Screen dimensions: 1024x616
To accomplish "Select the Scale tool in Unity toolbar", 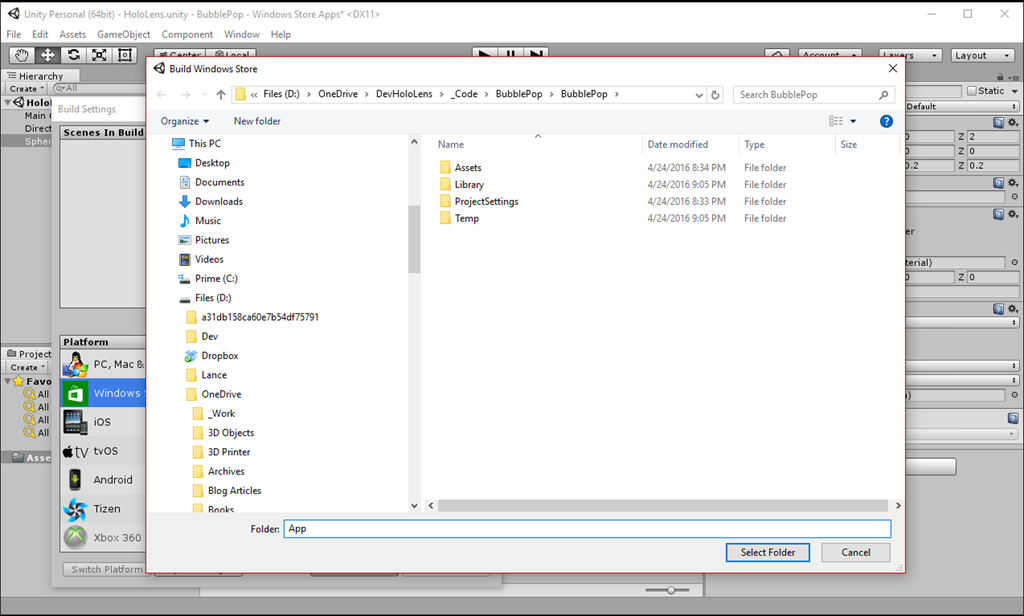I will click(99, 55).
